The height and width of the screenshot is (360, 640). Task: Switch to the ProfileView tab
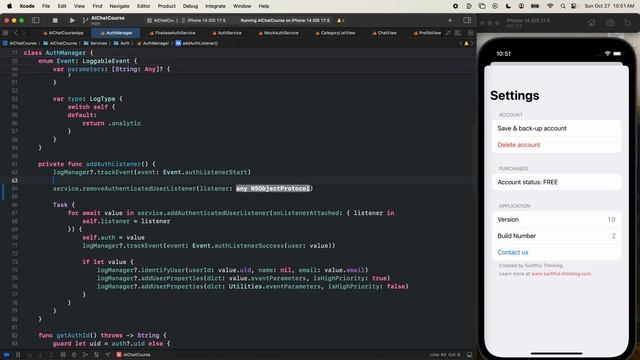coord(427,33)
